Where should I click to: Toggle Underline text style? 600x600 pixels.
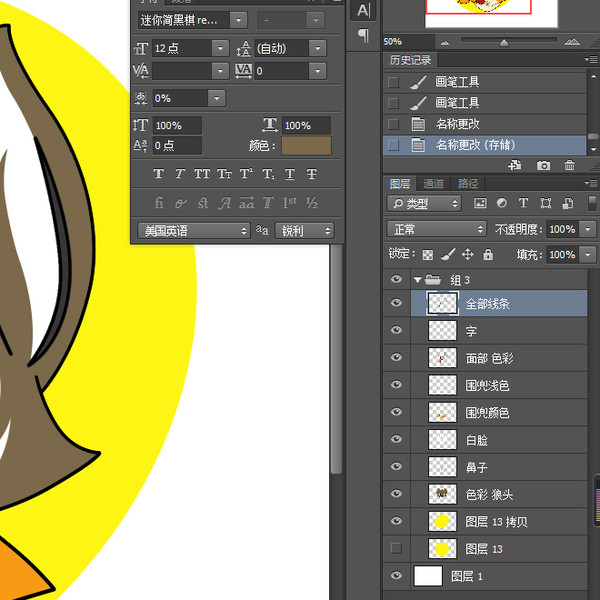pyautogui.click(x=290, y=174)
